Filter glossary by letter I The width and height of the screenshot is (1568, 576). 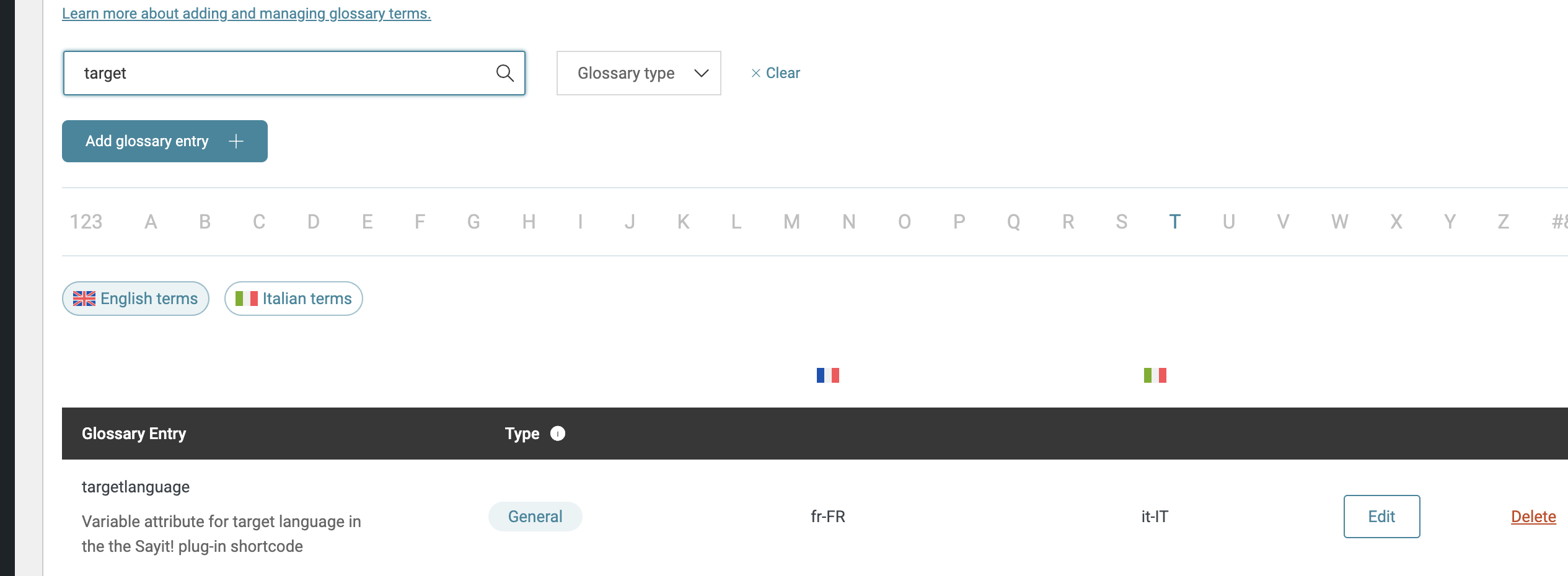point(581,222)
